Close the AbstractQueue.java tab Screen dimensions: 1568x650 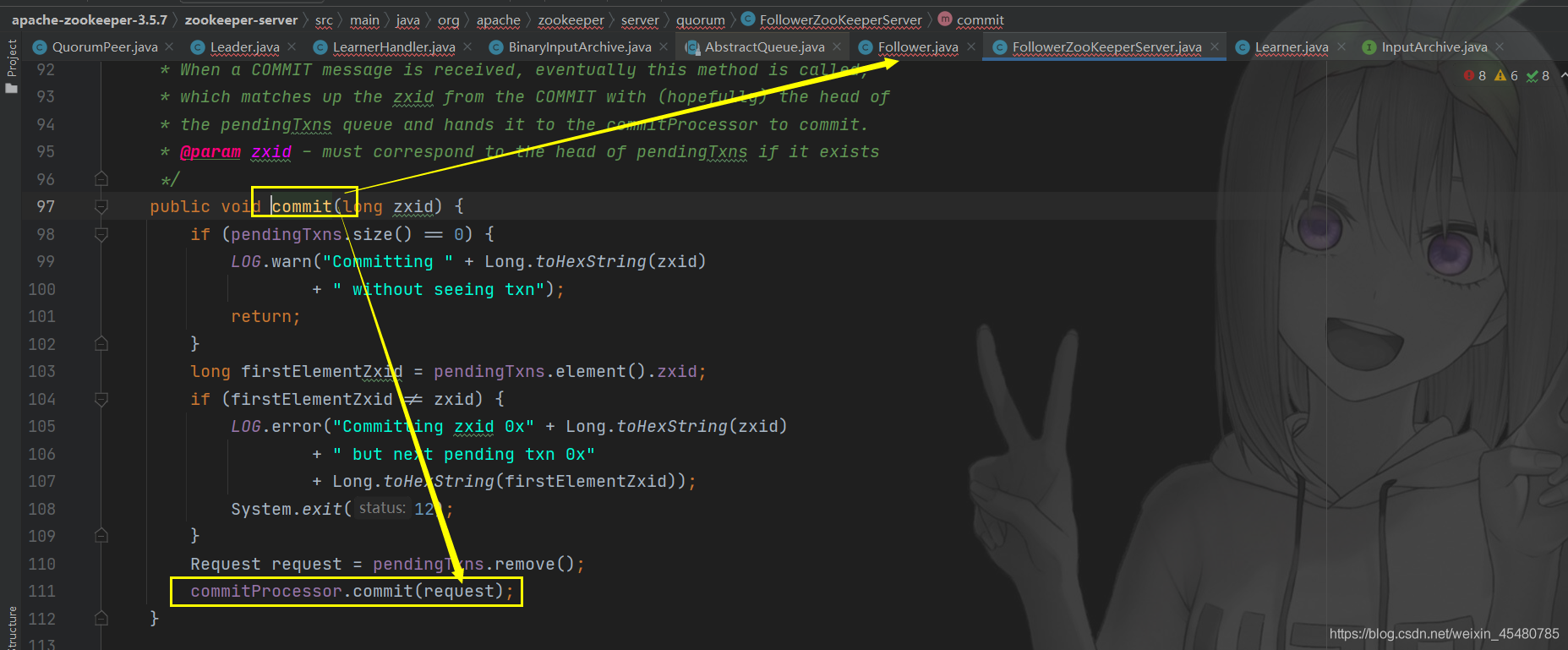point(837,47)
